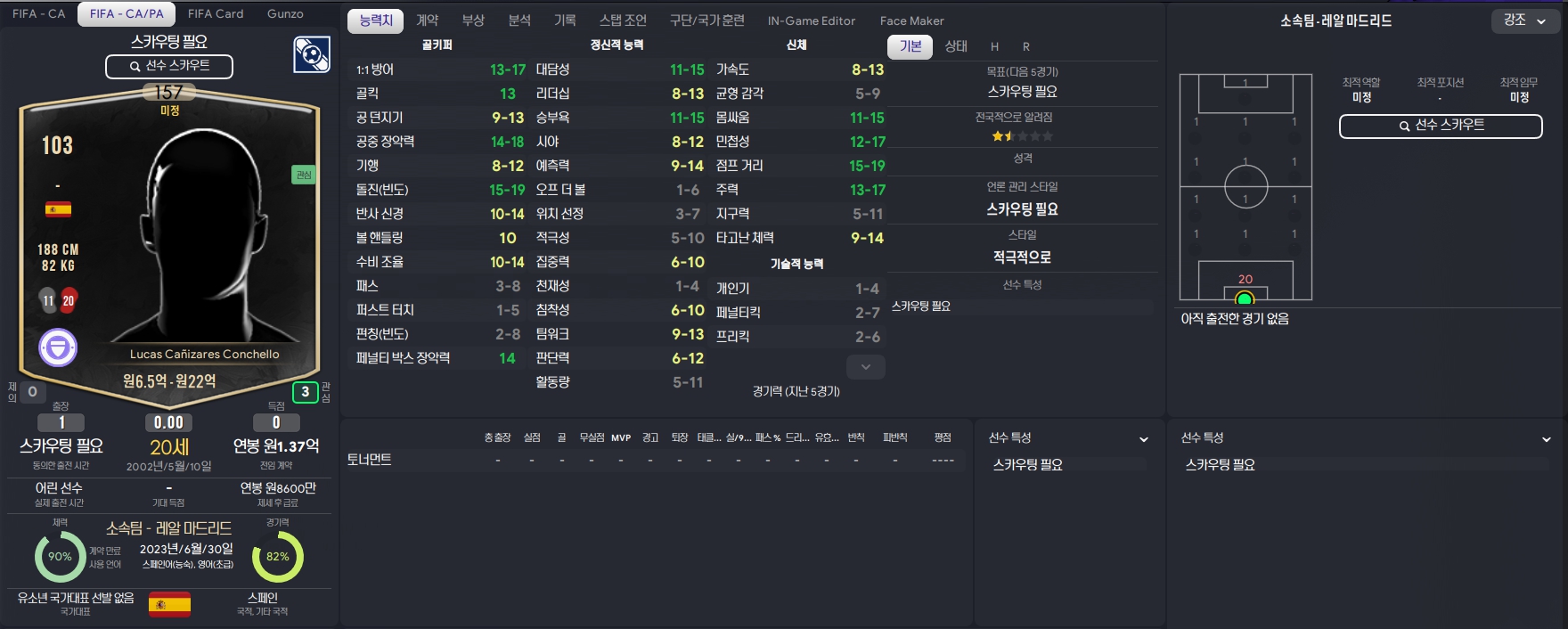Click the star rating under 전국적으로 알려짐
Screen dimensions: 1568x629
(1022, 136)
